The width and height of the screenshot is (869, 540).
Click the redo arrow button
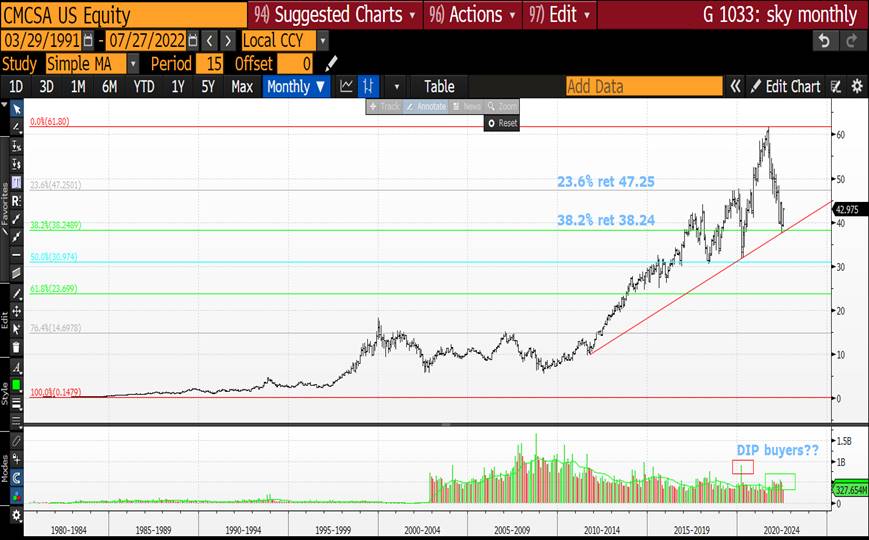click(x=851, y=41)
